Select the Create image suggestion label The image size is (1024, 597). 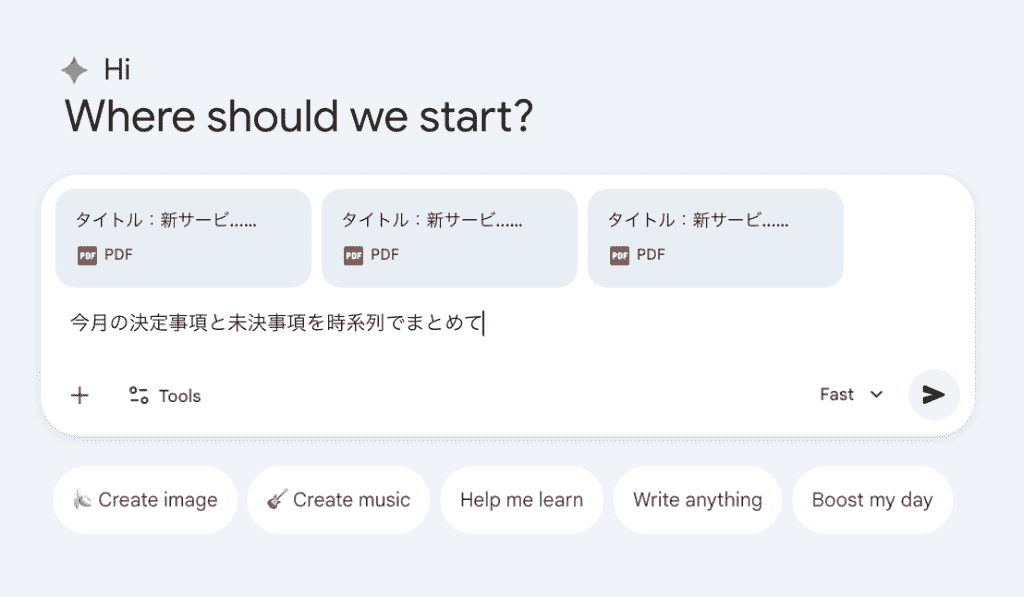pyautogui.click(x=157, y=500)
